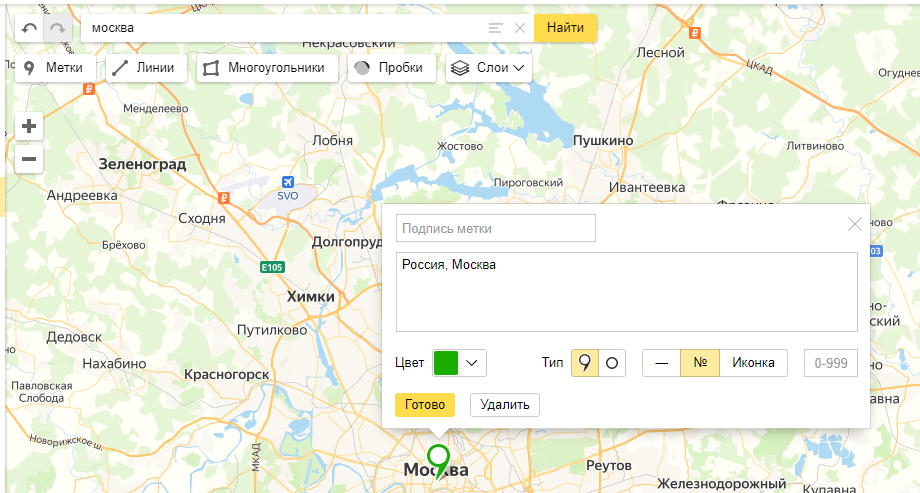Viewport: 920px width, 493px height.
Task: Select the pin-shaped marker type
Action: 584,363
